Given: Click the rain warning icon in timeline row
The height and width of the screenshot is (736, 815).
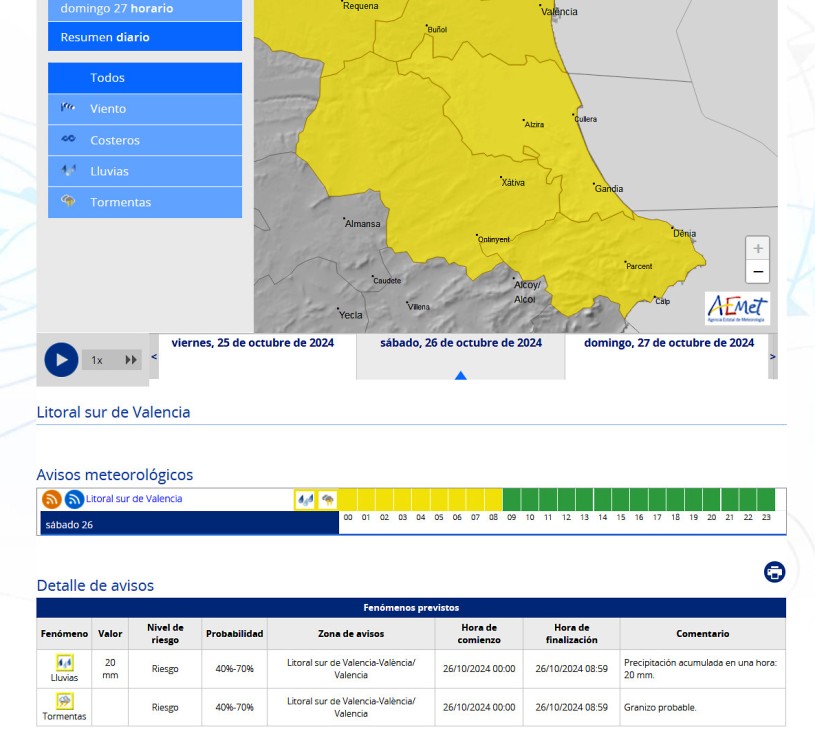Looking at the screenshot, I should [x=305, y=499].
